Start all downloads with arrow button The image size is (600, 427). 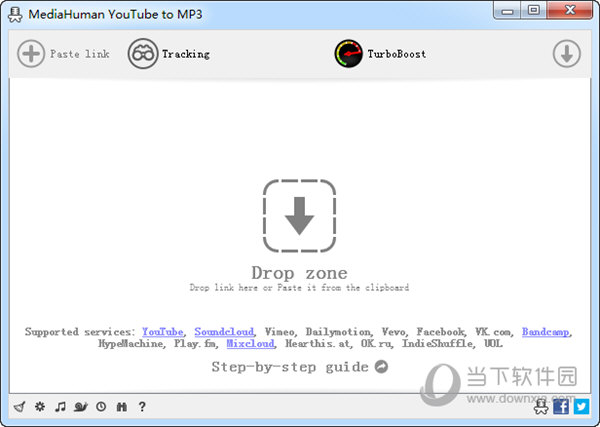tap(566, 54)
